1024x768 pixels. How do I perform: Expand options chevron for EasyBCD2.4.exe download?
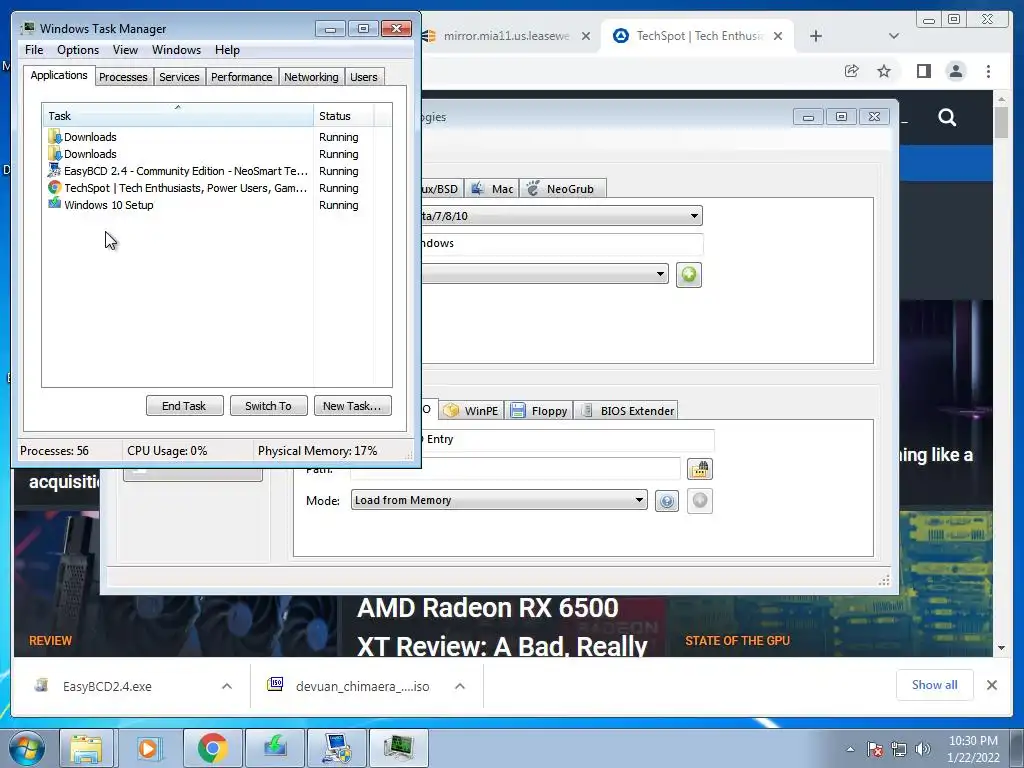pos(227,686)
